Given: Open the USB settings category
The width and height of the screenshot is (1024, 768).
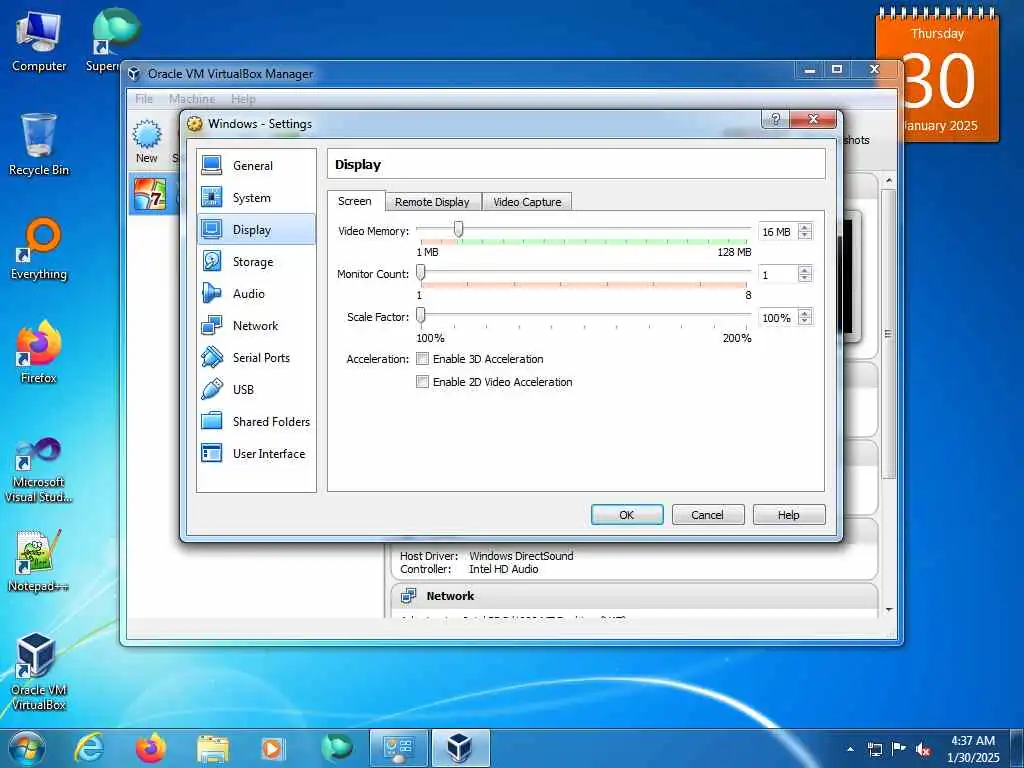Looking at the screenshot, I should (x=256, y=390).
